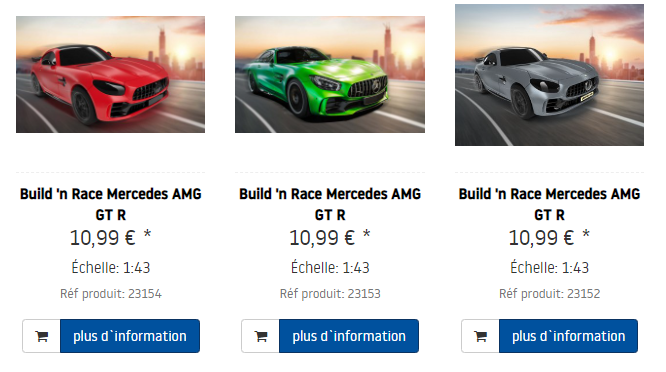Add the red Mercedes 23154 to cart
Screen dimensions: 666x372
42,336
